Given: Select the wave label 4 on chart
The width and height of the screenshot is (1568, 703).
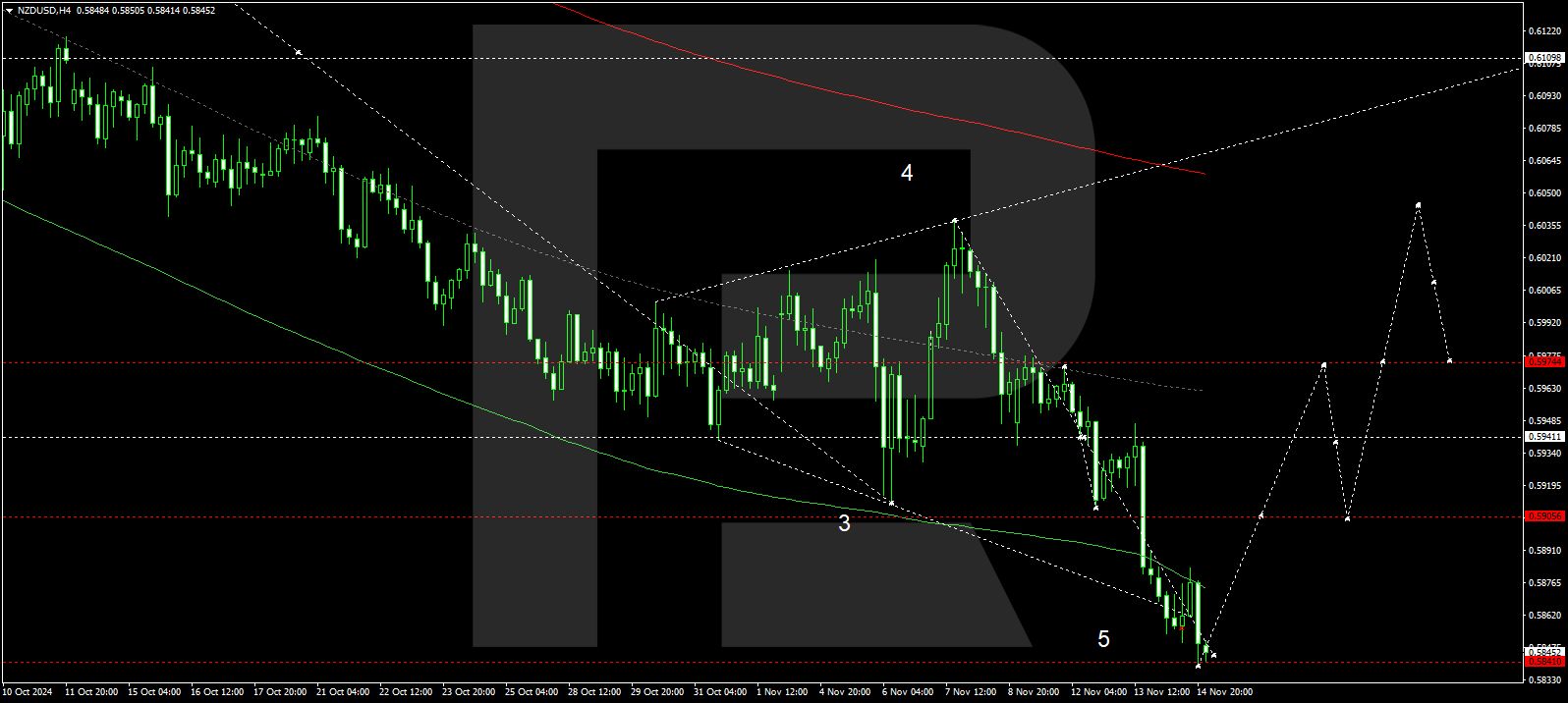Looking at the screenshot, I should coord(907,173).
